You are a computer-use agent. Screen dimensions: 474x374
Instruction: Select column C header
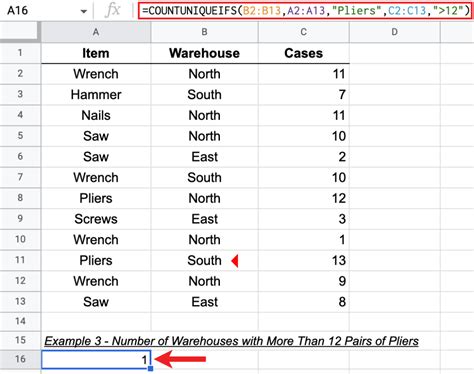[304, 32]
